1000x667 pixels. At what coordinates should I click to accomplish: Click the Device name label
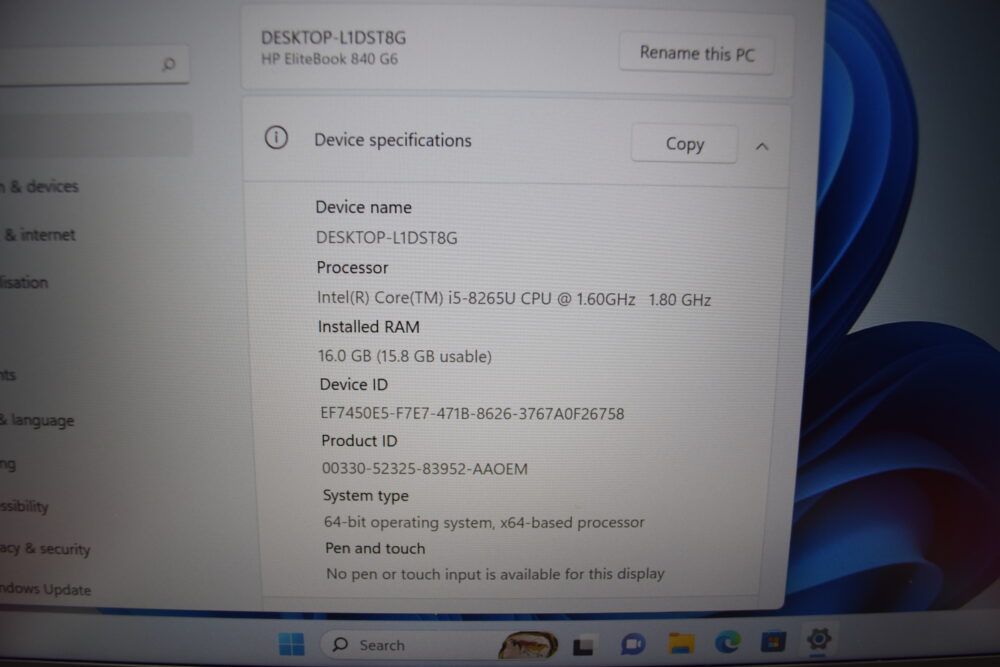click(x=364, y=207)
